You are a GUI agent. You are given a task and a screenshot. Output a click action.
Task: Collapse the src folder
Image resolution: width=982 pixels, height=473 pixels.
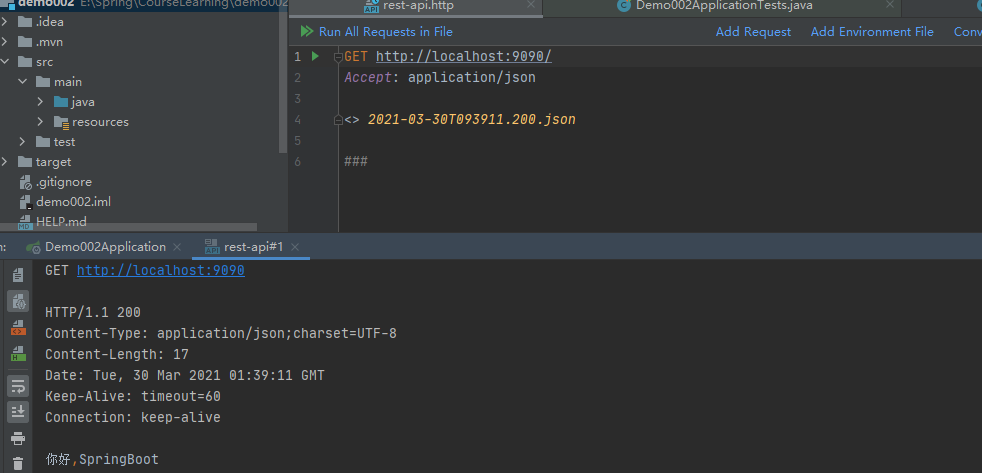coord(6,62)
